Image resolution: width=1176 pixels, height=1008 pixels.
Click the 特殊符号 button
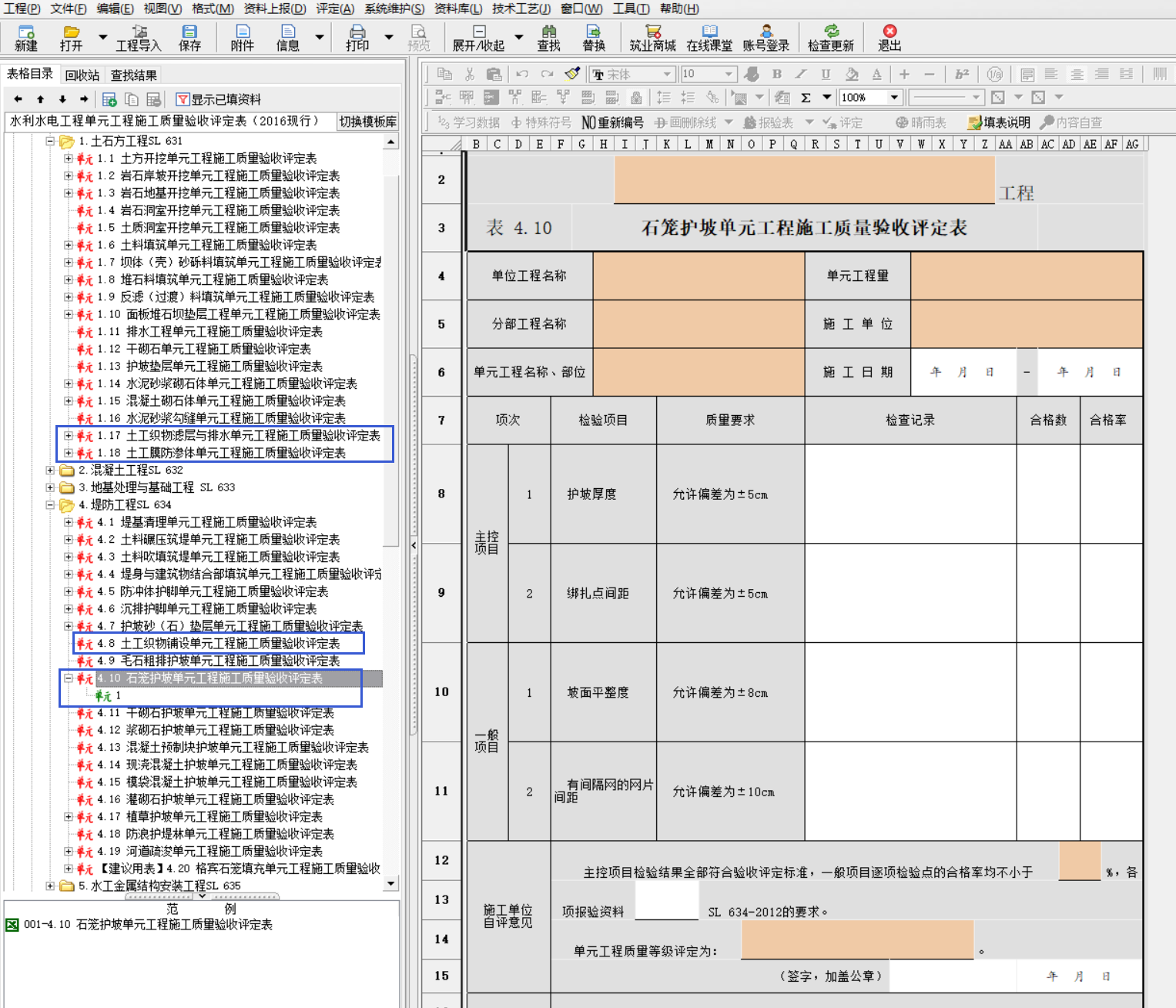pos(541,122)
